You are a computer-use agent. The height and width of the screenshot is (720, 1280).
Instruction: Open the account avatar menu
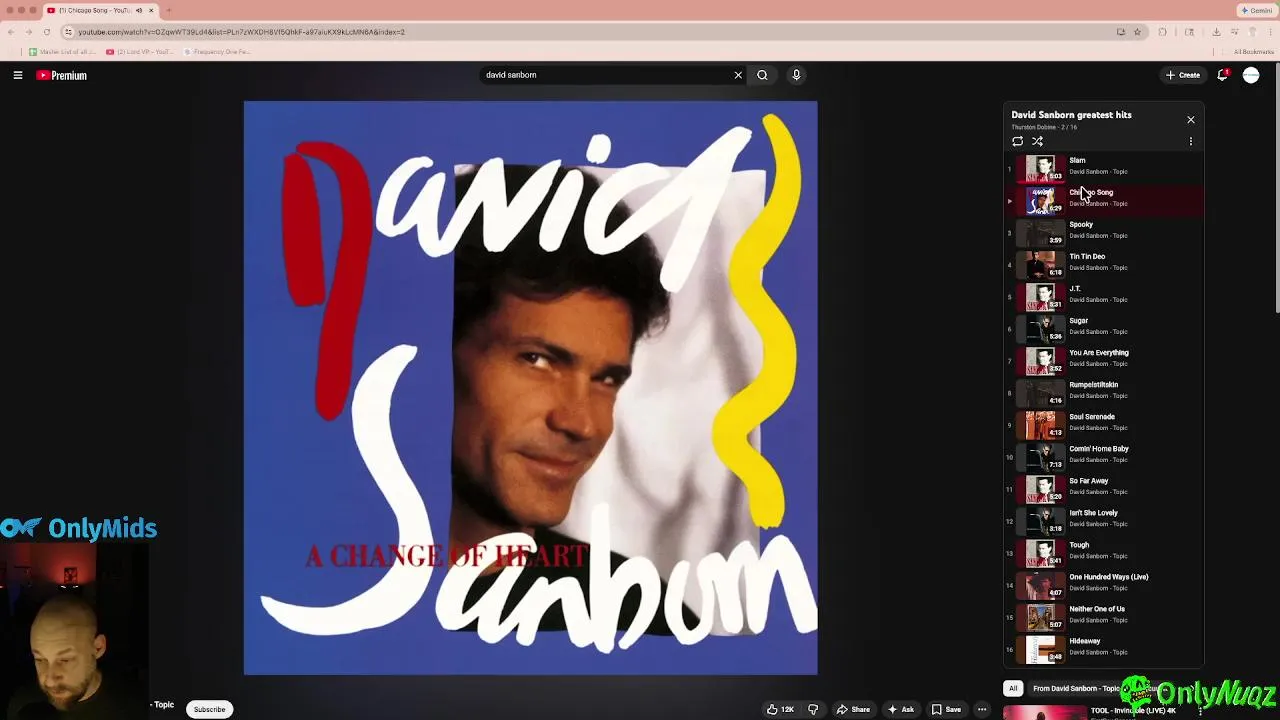click(x=1251, y=75)
